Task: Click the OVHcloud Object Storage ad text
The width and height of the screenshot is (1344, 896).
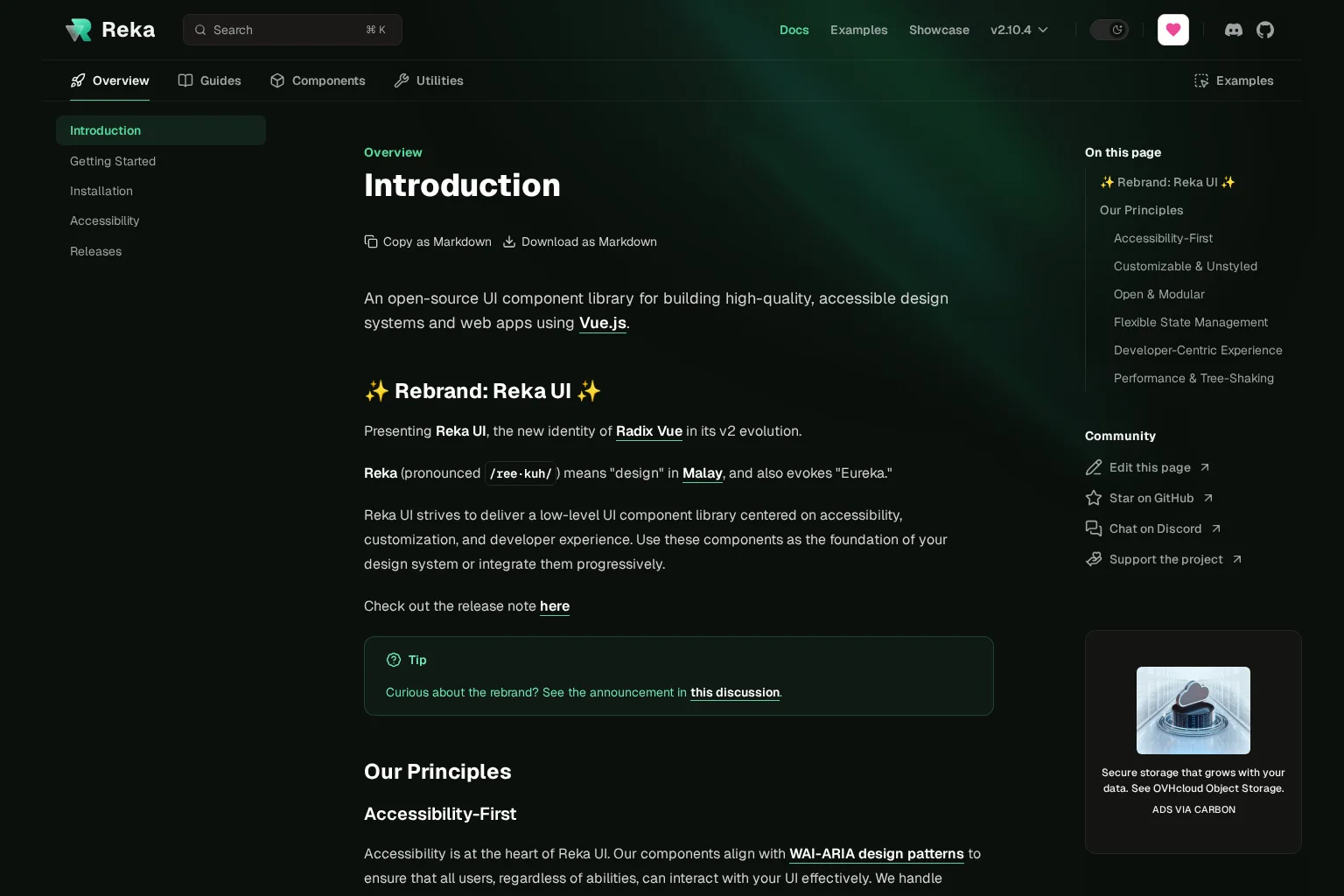Action: (1193, 780)
